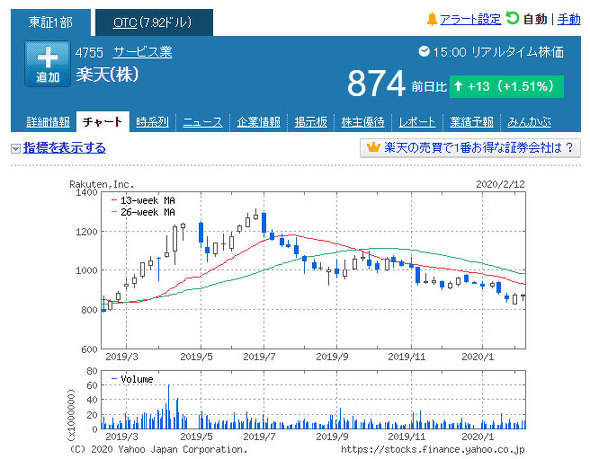
Task: Click the 874 stock price
Action: click(376, 84)
